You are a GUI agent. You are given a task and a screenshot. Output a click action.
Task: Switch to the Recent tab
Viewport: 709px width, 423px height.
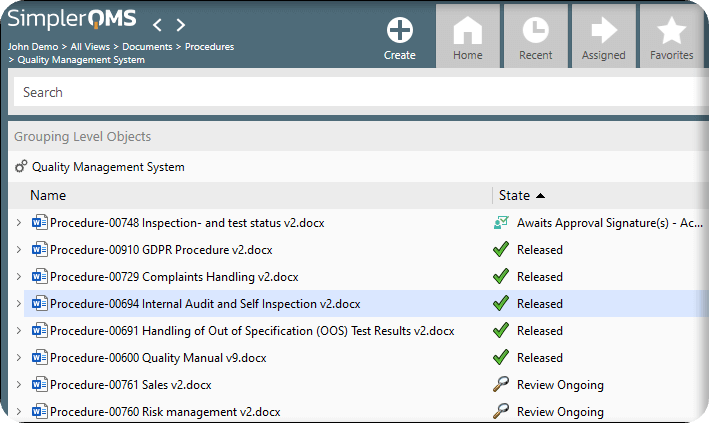click(x=535, y=35)
